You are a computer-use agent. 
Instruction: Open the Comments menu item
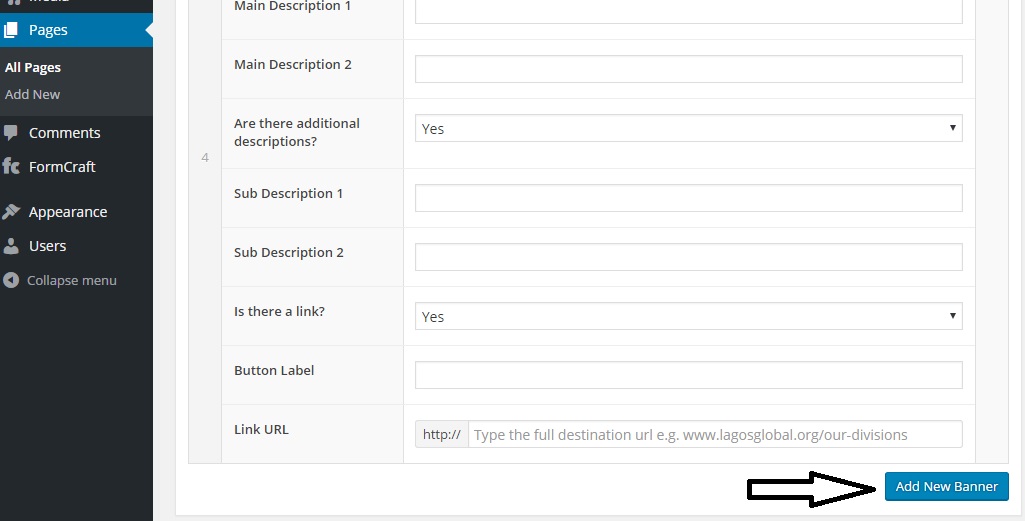[x=64, y=133]
